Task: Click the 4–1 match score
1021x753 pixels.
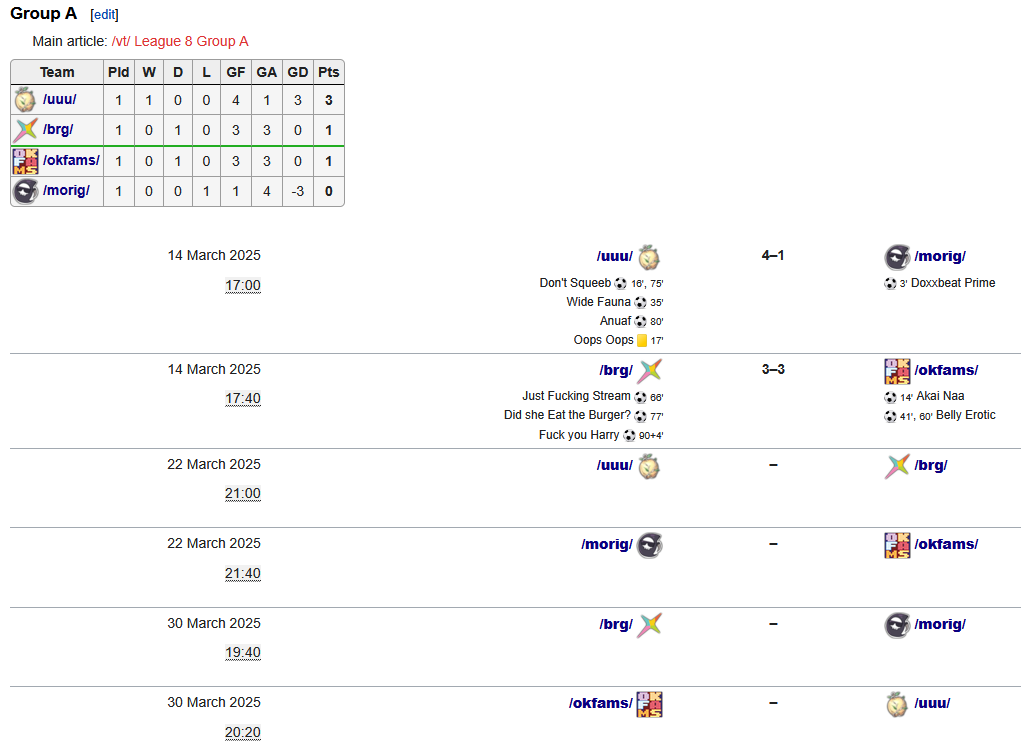Action: pos(772,256)
